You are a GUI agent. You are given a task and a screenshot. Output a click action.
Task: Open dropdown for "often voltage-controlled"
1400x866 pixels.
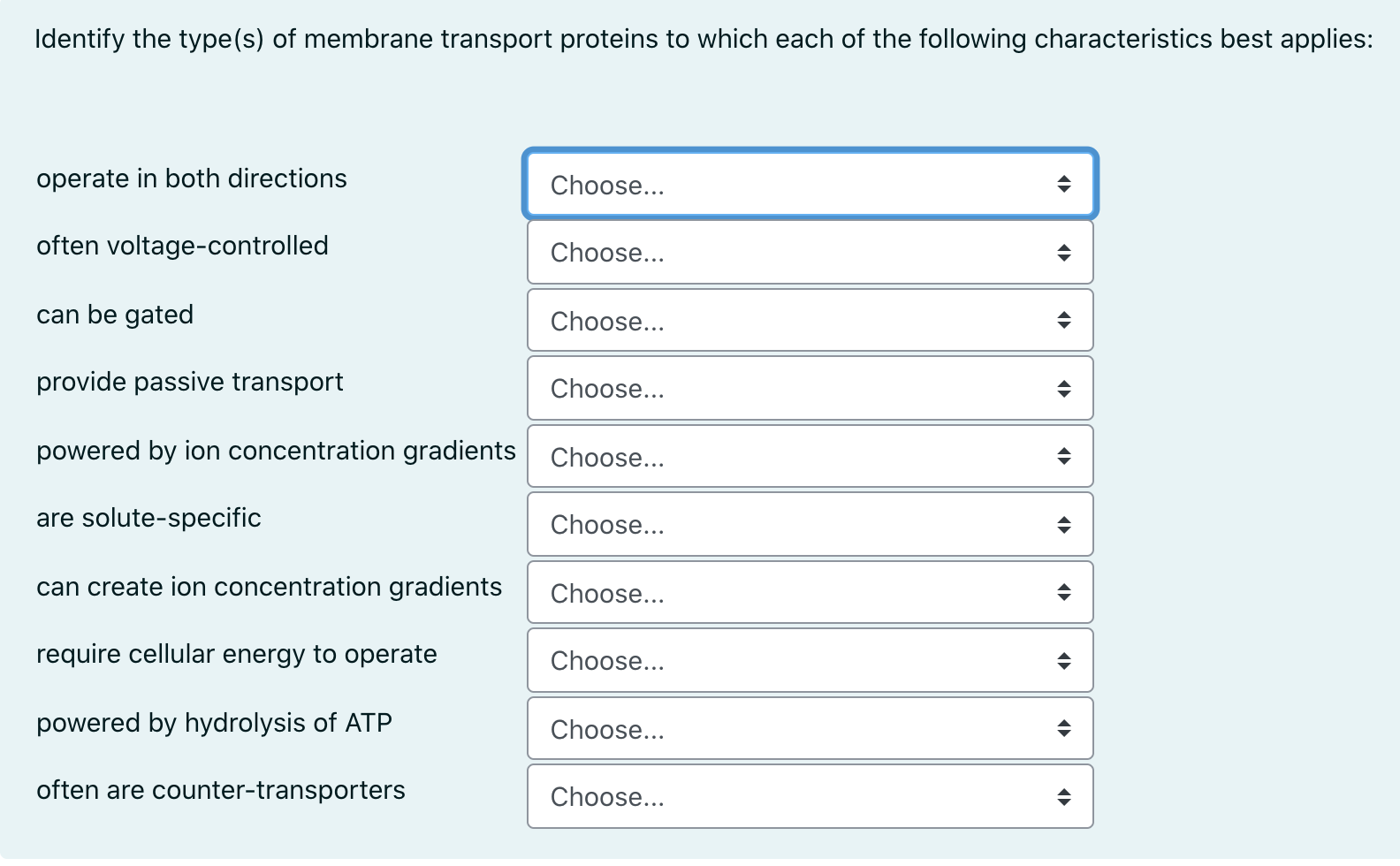pos(810,252)
